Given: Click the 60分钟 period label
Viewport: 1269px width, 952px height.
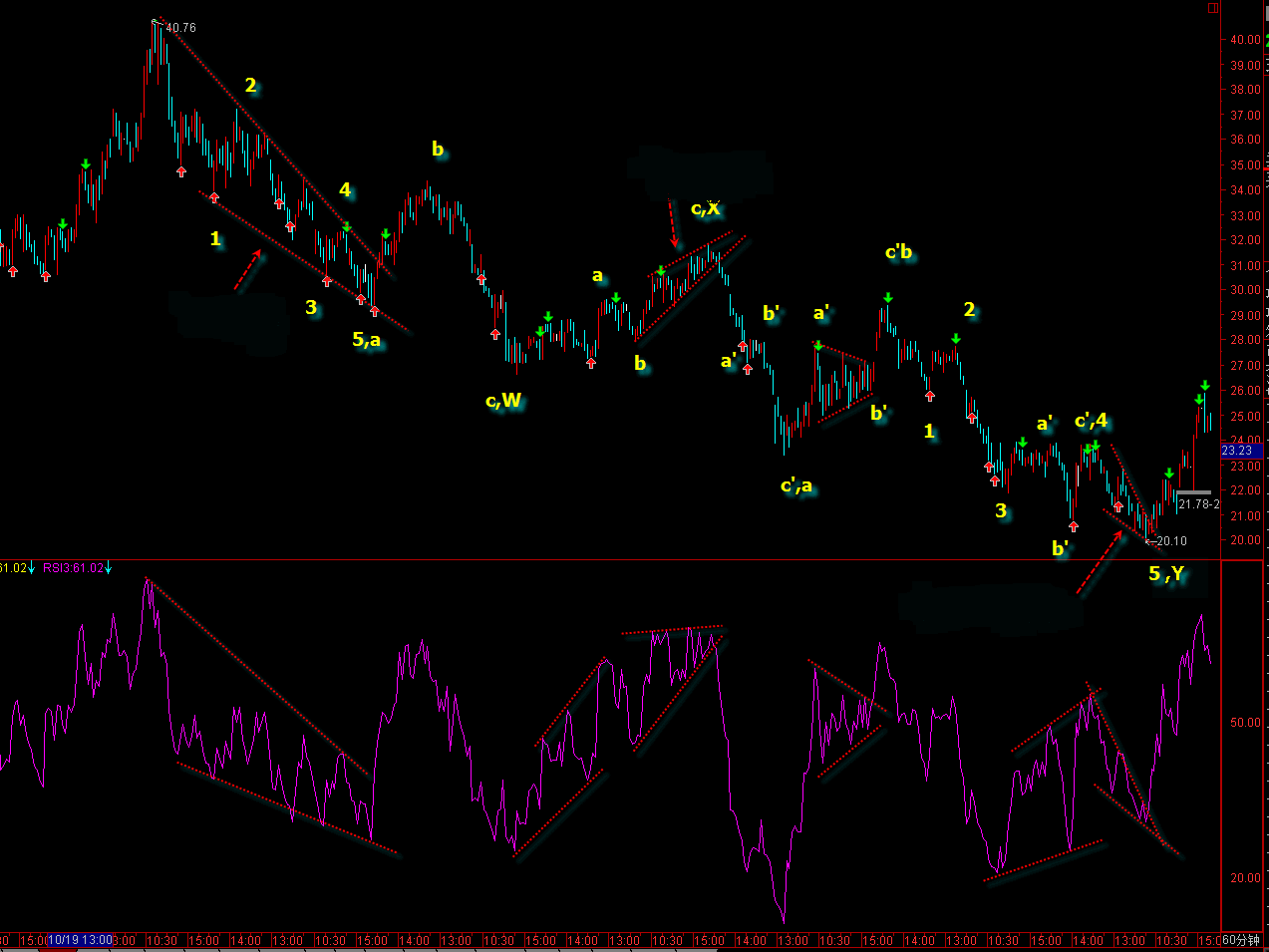Looking at the screenshot, I should [1241, 940].
